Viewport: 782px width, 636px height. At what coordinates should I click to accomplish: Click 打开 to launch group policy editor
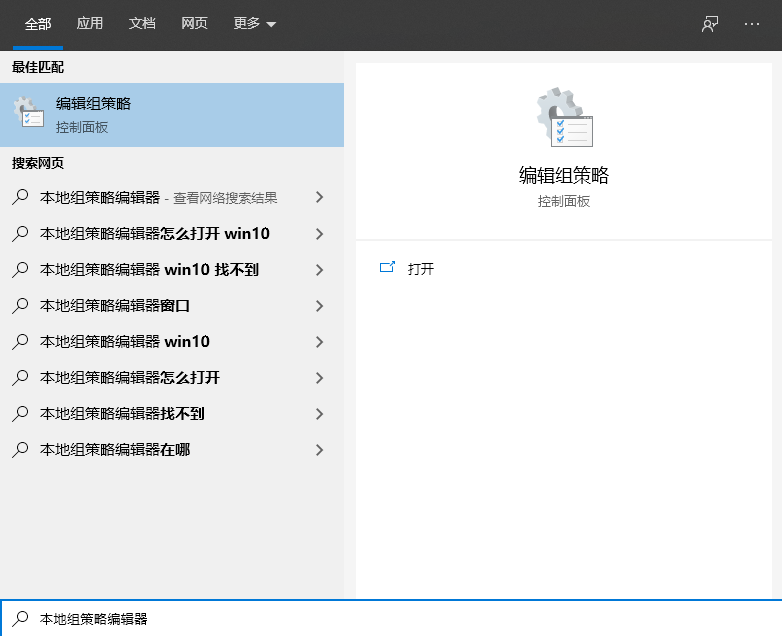pos(421,269)
